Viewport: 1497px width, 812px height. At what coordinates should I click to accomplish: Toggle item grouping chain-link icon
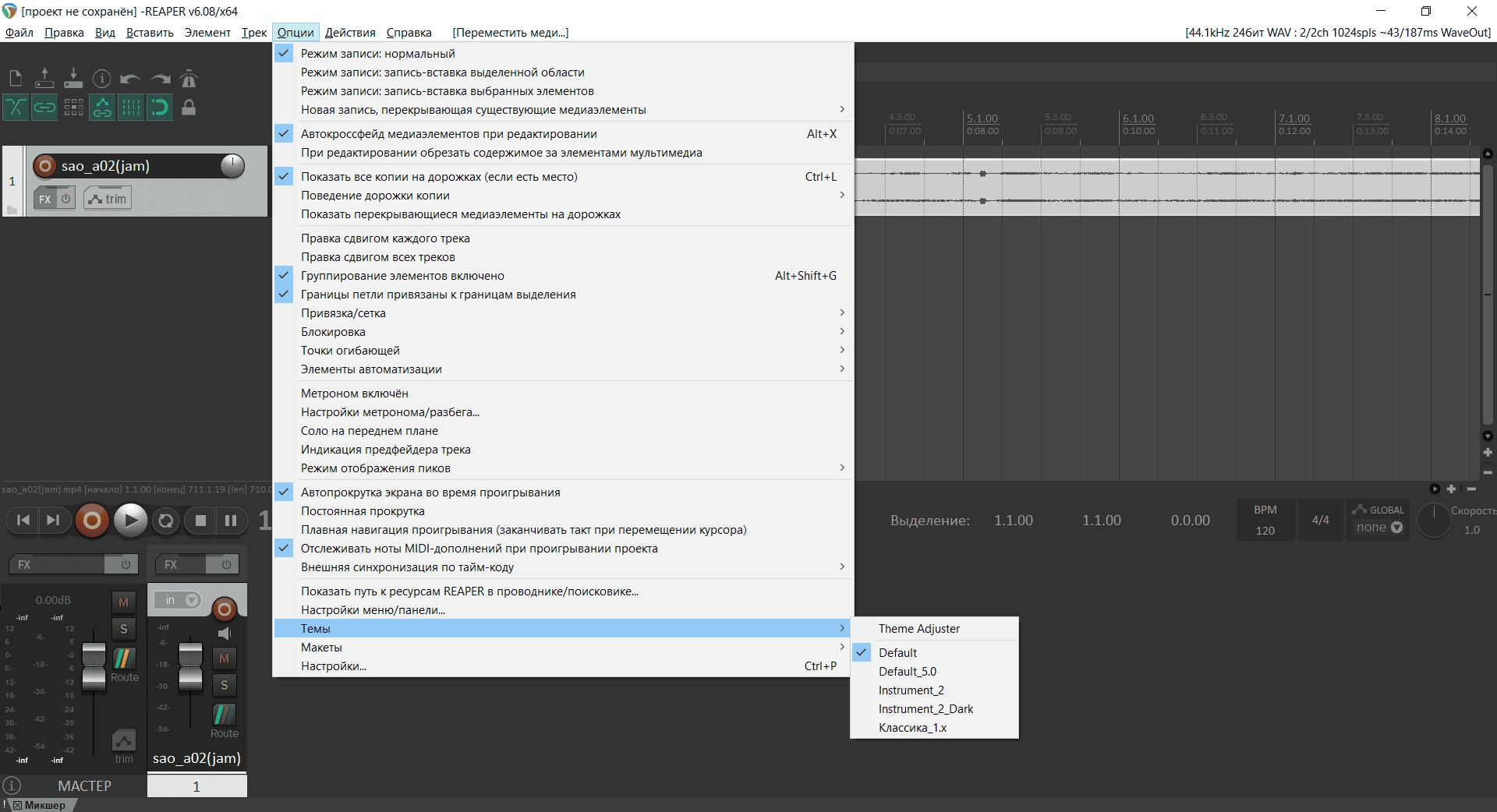click(x=44, y=108)
